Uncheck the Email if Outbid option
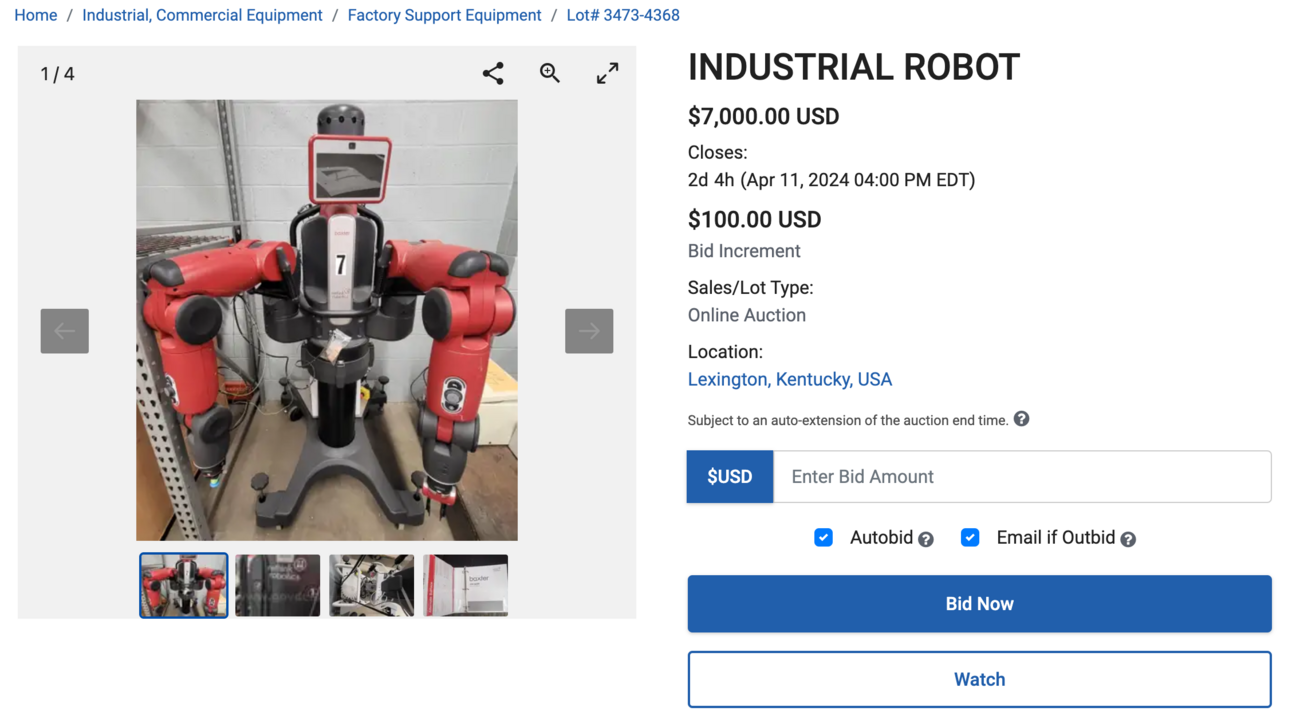The image size is (1292, 723). (x=969, y=537)
